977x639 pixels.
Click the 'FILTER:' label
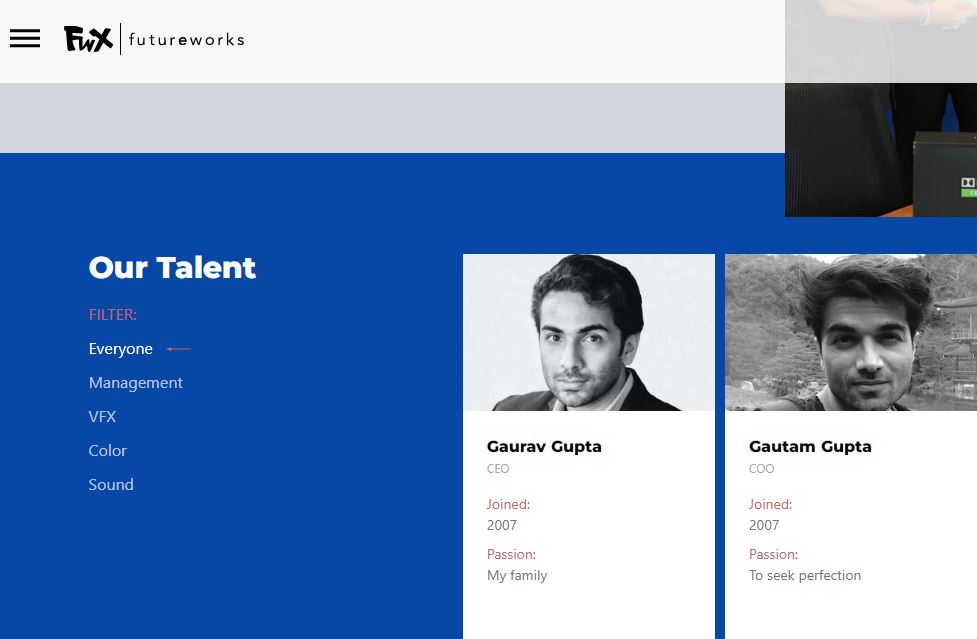click(x=113, y=315)
